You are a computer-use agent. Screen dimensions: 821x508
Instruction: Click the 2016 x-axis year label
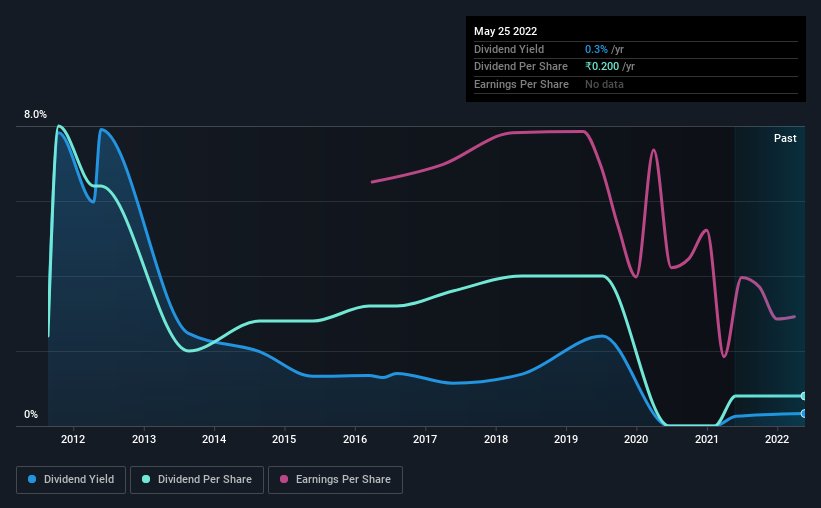pos(355,439)
